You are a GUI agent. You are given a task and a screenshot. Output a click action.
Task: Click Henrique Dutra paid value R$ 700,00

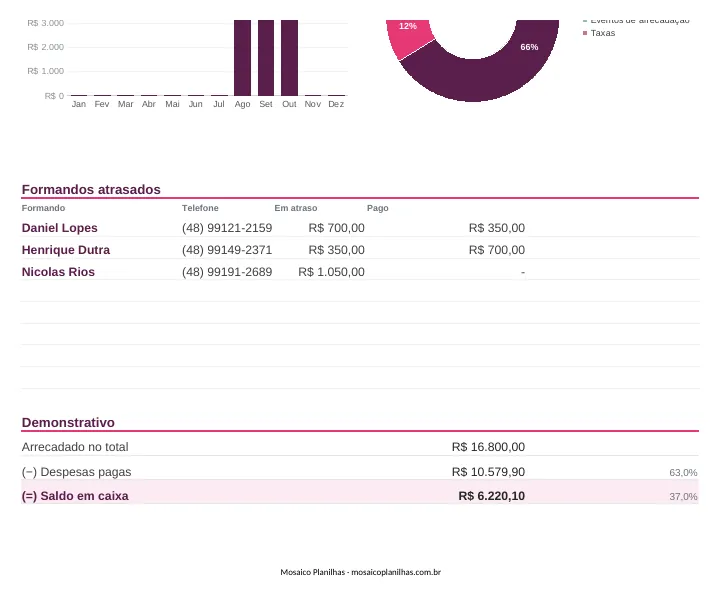click(x=497, y=250)
